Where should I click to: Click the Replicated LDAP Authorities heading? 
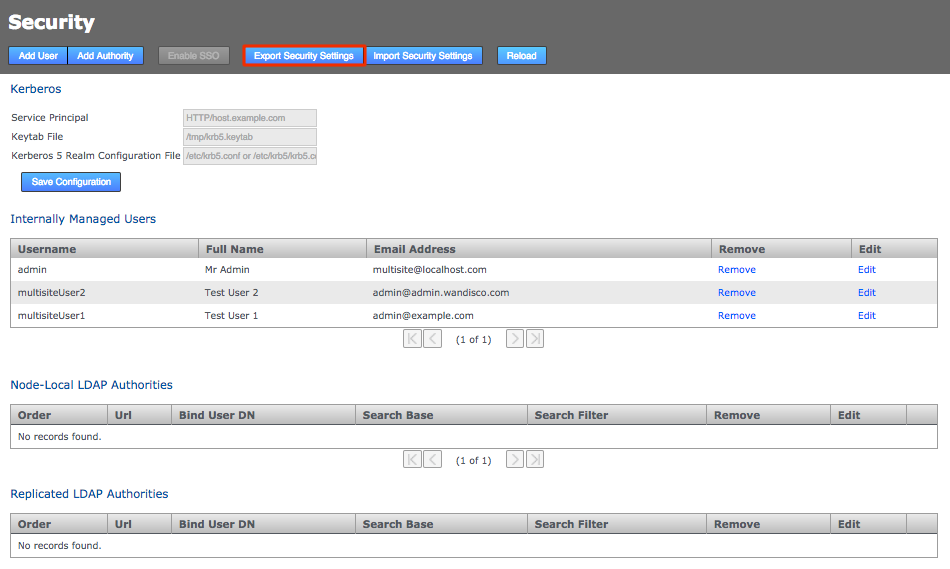(x=89, y=494)
